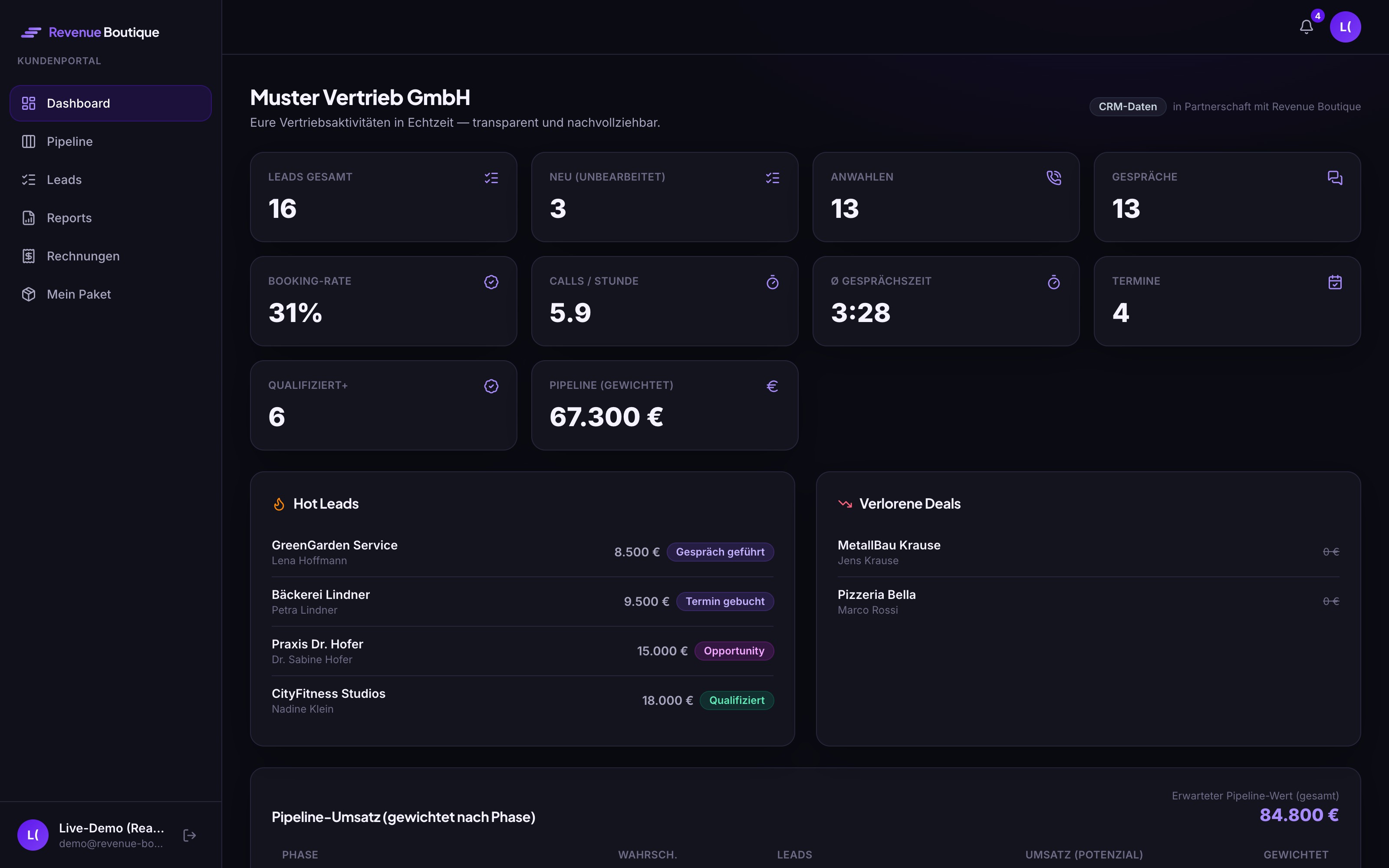The height and width of the screenshot is (868, 1389).
Task: Click the Pipeline columns icon
Action: click(29, 142)
